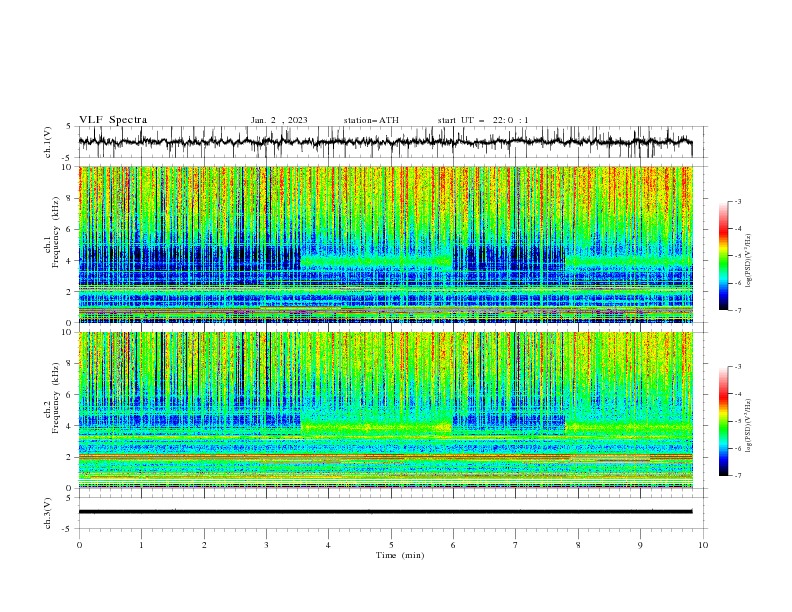Click the "station=ATH" header label

(x=371, y=120)
